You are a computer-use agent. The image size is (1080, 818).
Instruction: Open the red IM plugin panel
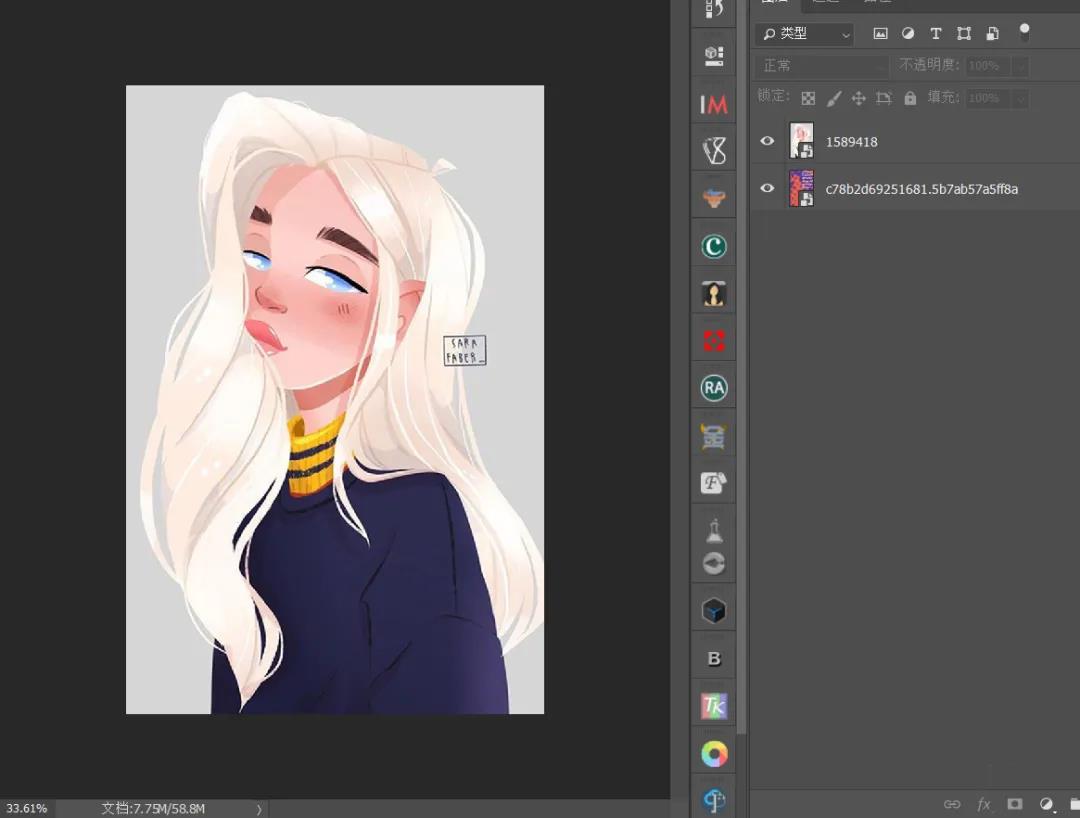click(713, 104)
